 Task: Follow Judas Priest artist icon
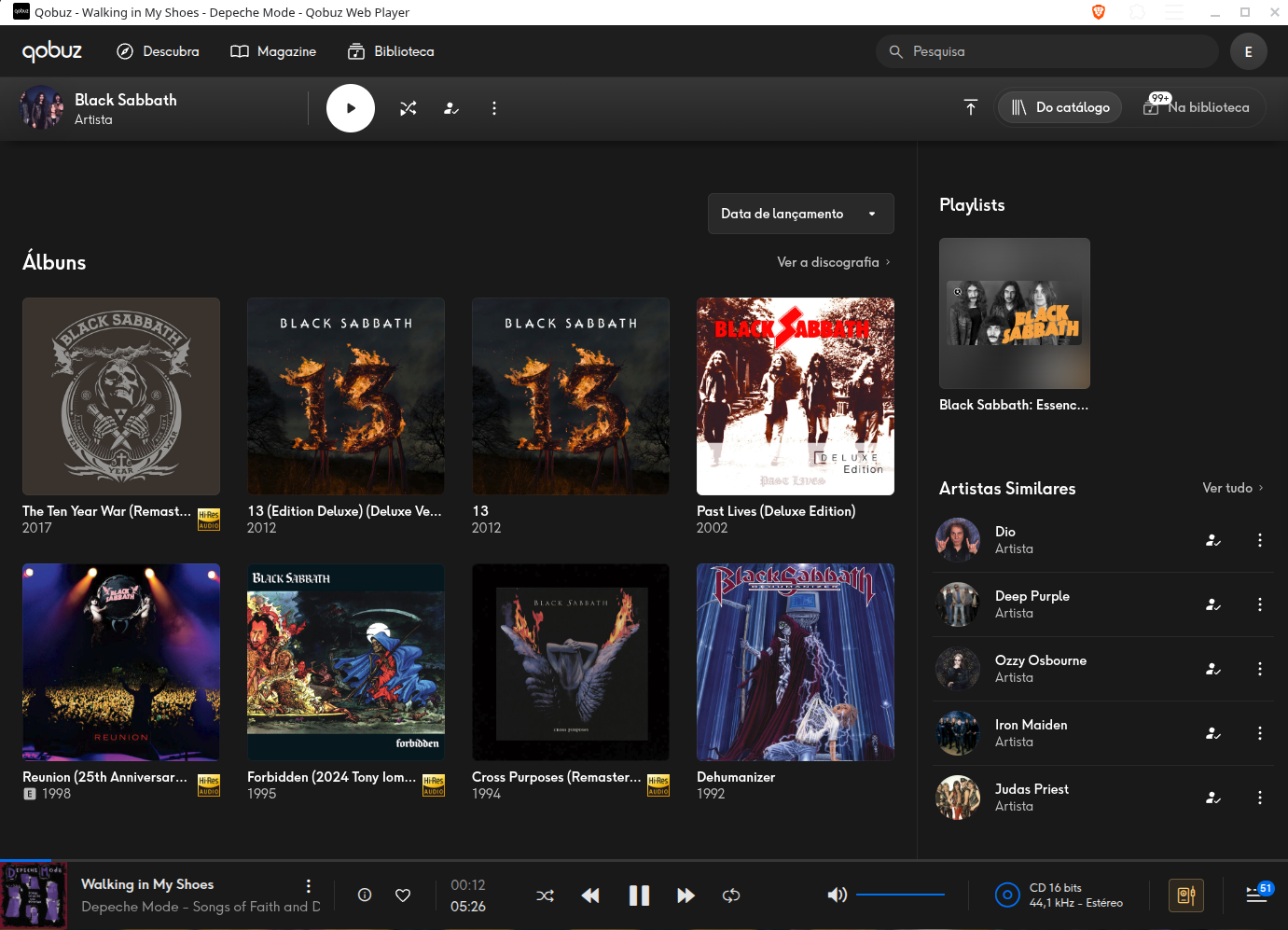[1213, 798]
